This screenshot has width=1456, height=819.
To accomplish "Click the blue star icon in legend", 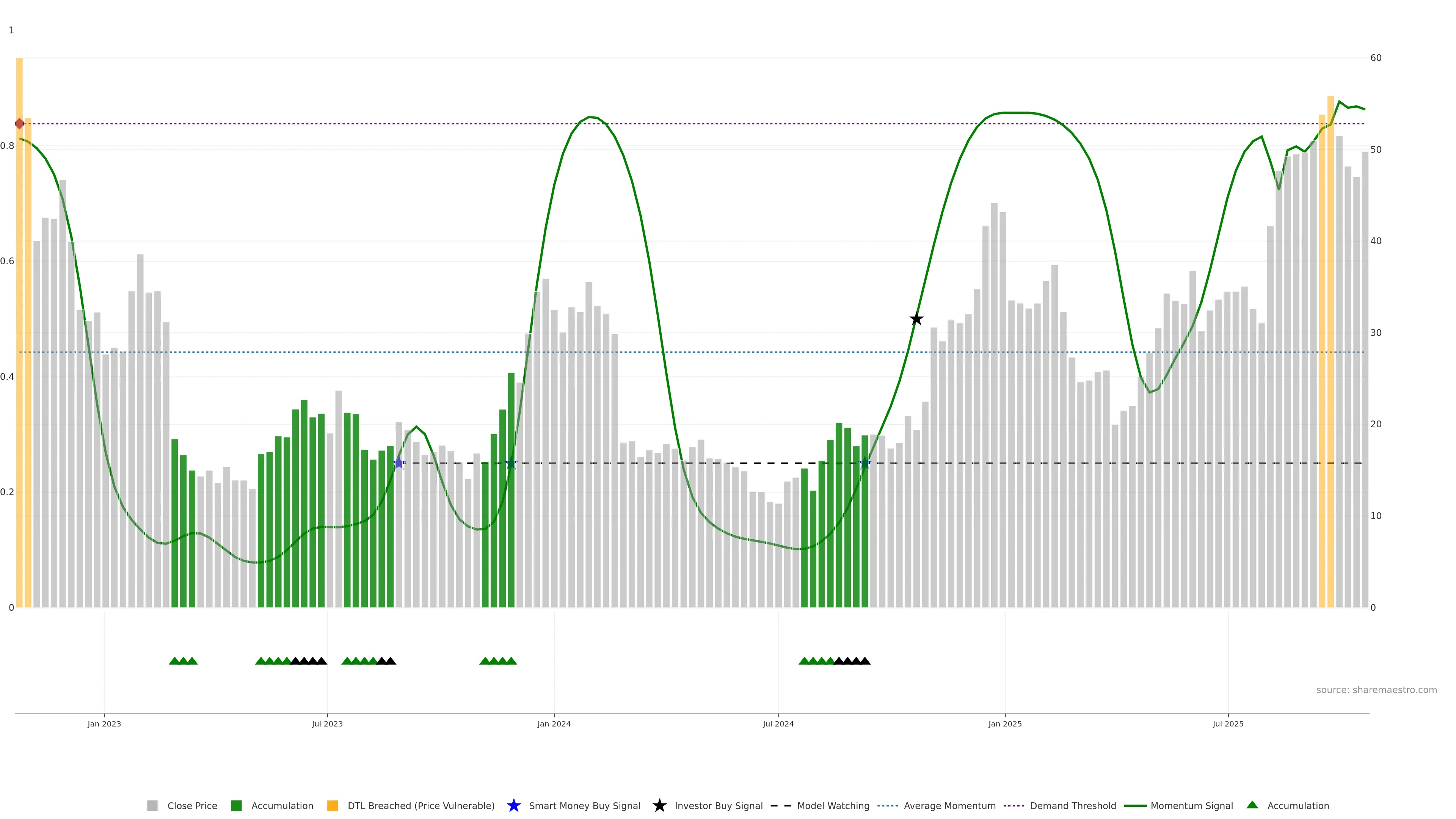I will pyautogui.click(x=513, y=805).
